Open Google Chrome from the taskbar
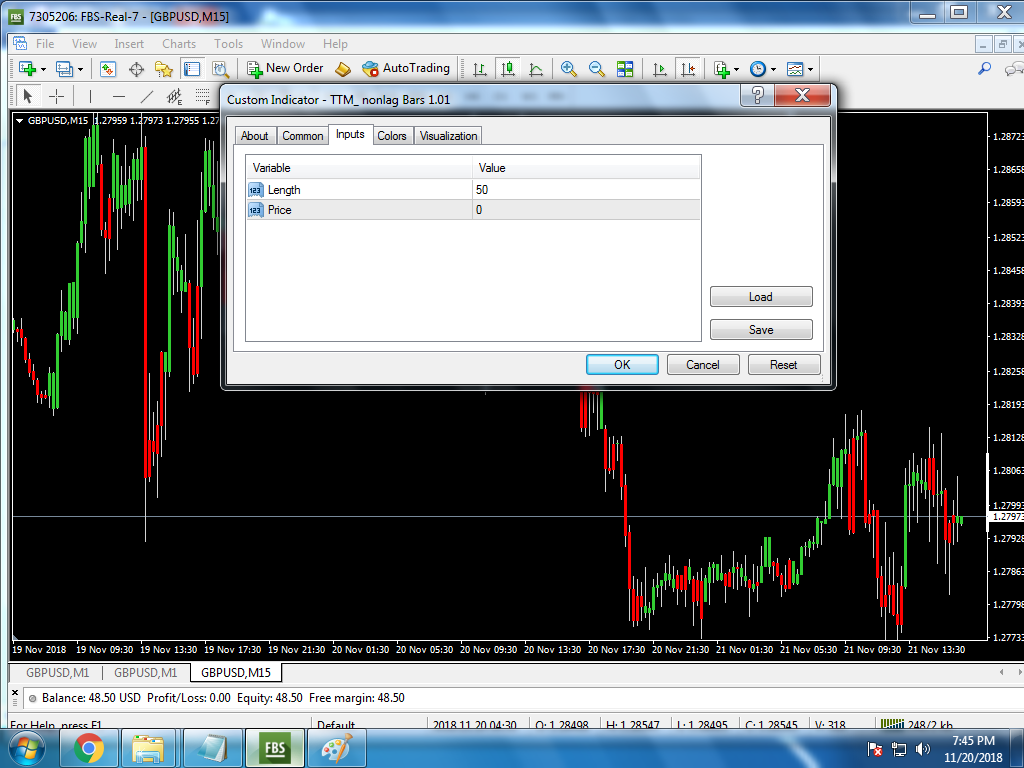The height and width of the screenshot is (768, 1024). click(89, 748)
